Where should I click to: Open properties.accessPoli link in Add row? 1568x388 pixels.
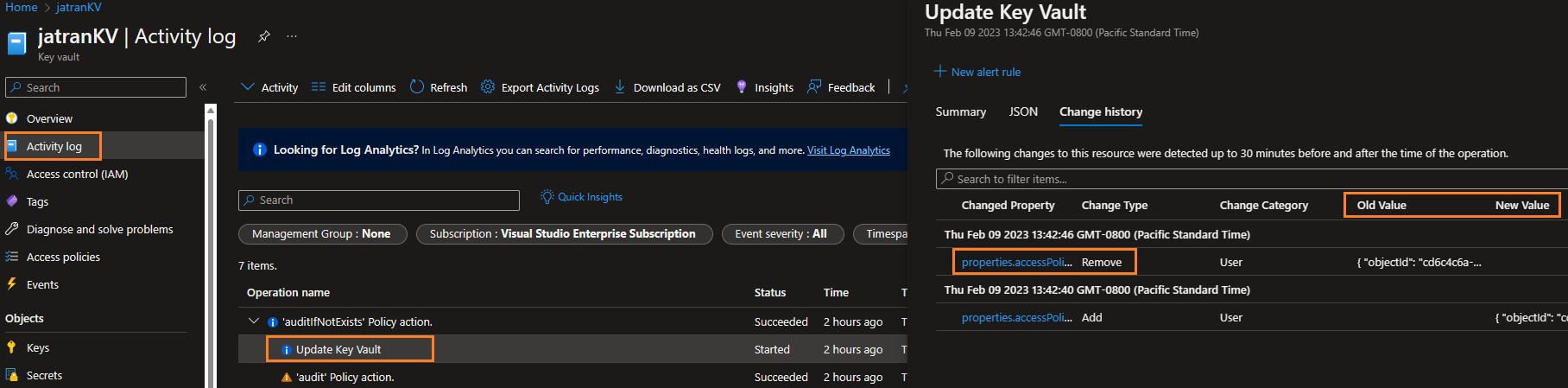(1017, 317)
